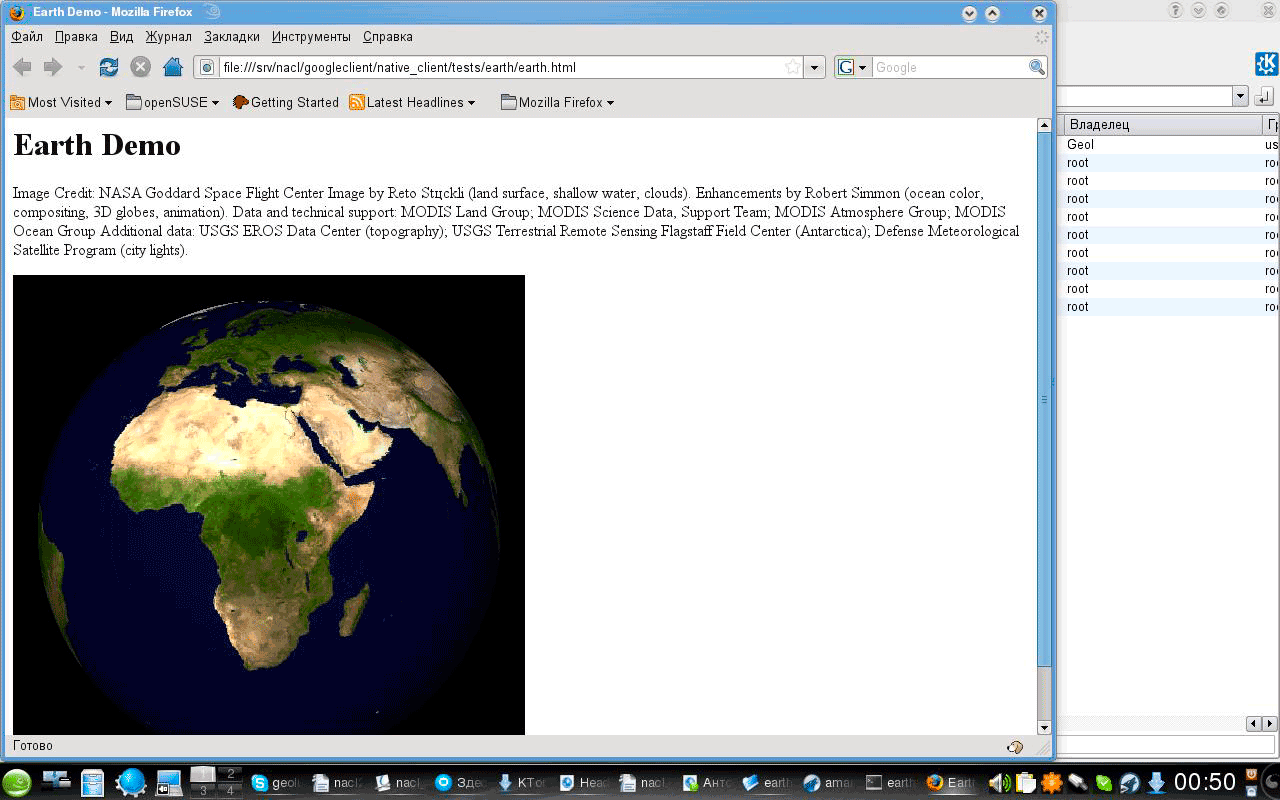
Task: Click the volume speaker tray icon
Action: (998, 783)
